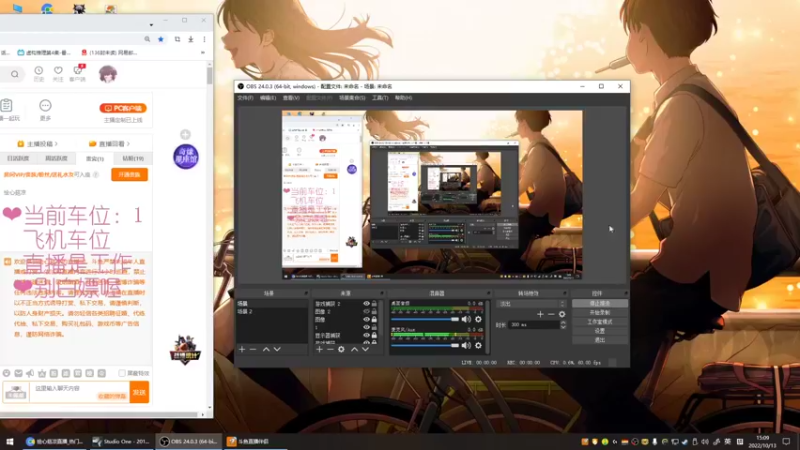The image size is (800, 450).
Task: Toggle visibility of source named 1
Action: click(366, 327)
